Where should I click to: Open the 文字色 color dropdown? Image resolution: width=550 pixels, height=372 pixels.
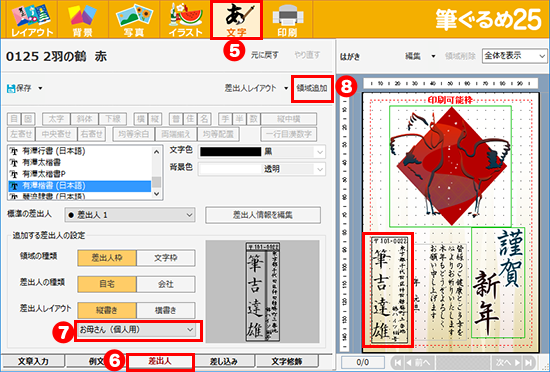click(x=320, y=152)
